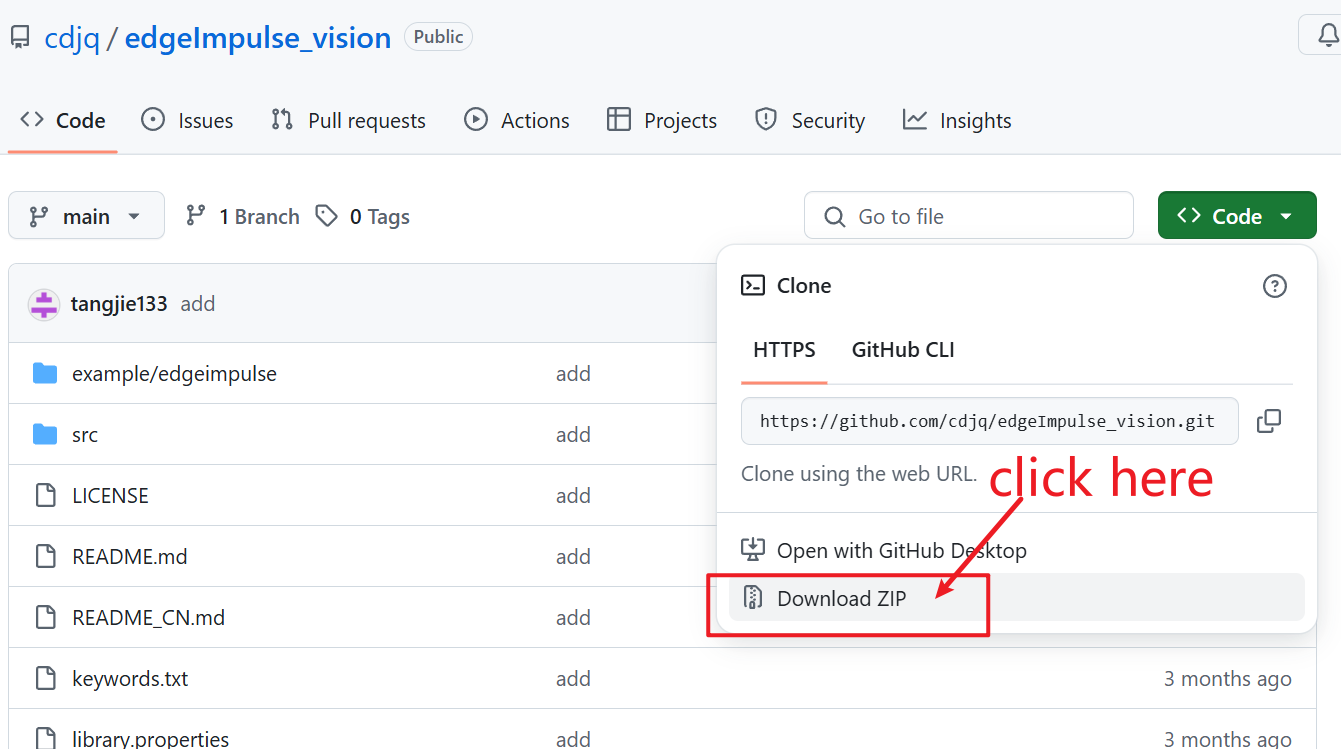Switch to the GitHub CLI clone tab

coord(903,350)
